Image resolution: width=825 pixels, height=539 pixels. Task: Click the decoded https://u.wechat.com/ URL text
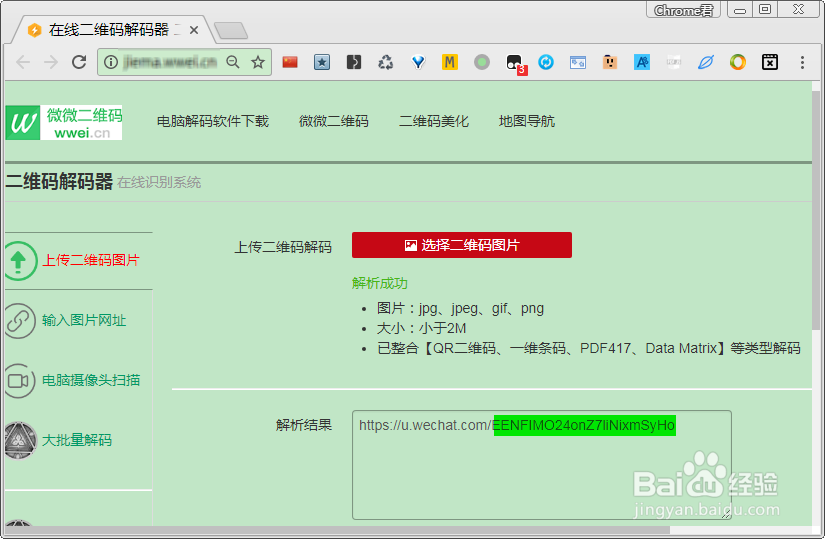click(517, 425)
